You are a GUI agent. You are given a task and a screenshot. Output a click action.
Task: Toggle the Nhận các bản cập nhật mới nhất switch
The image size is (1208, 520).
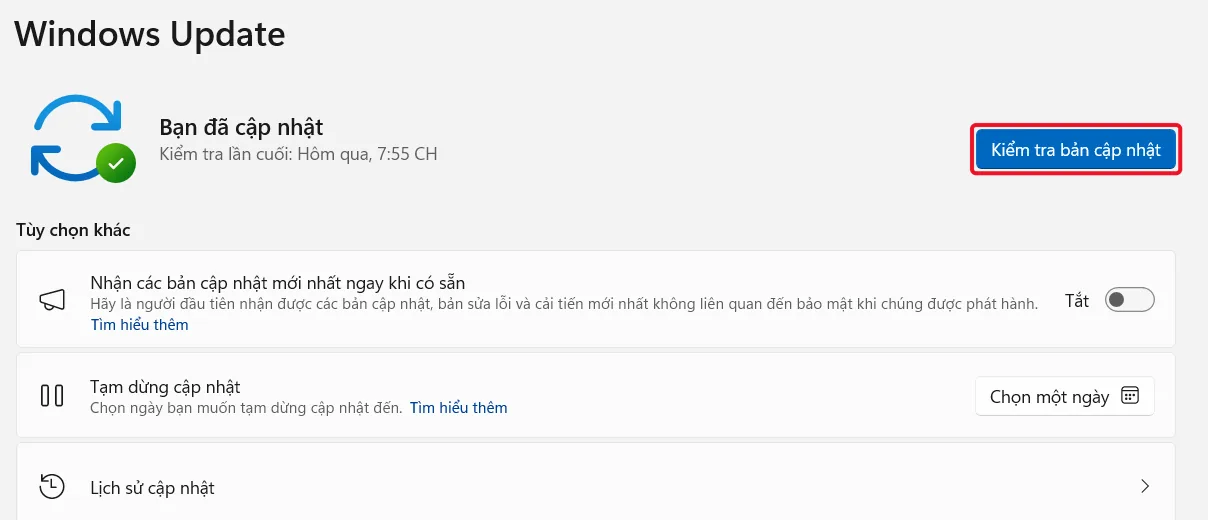point(1130,300)
